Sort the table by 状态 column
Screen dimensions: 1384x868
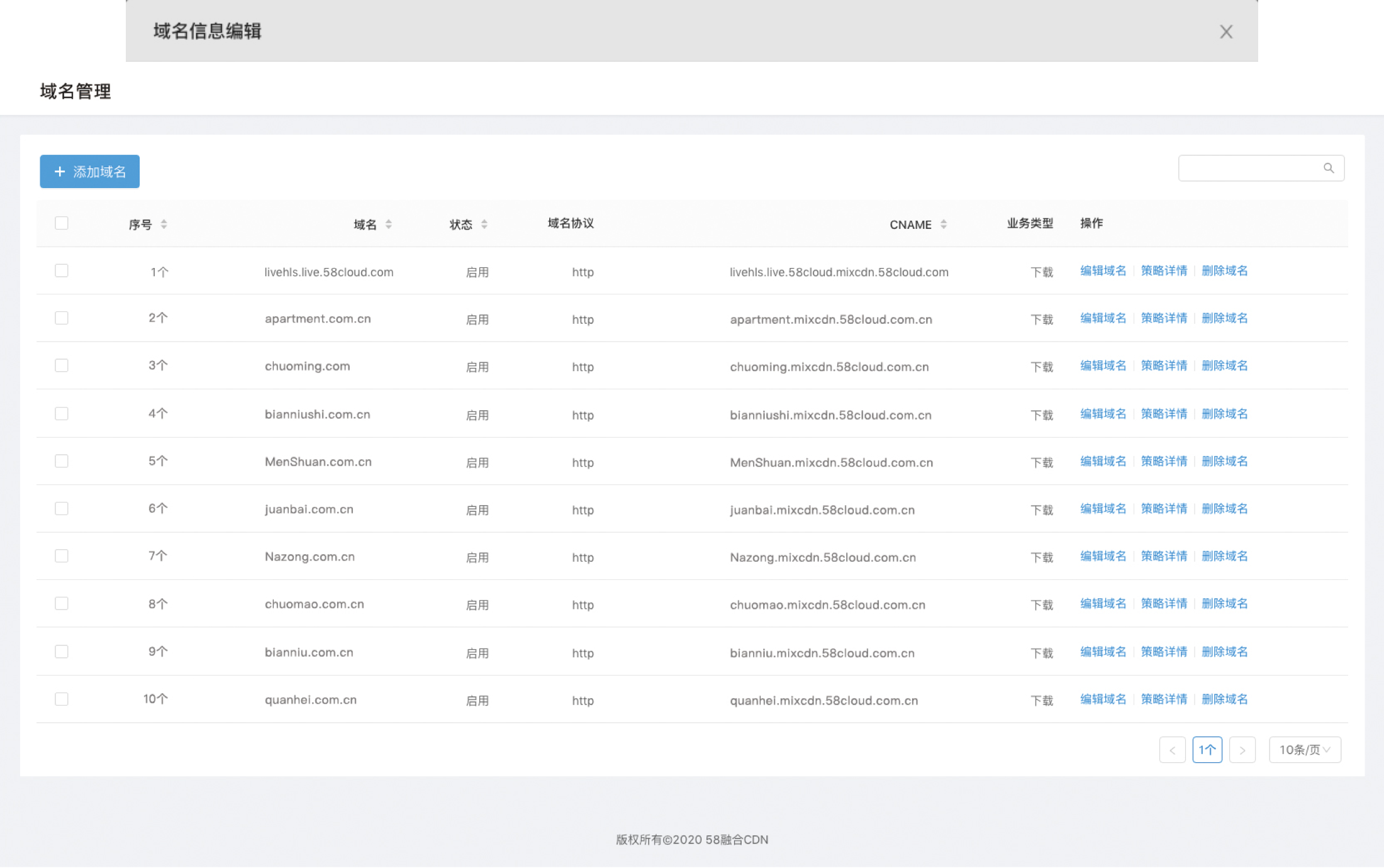(x=484, y=224)
